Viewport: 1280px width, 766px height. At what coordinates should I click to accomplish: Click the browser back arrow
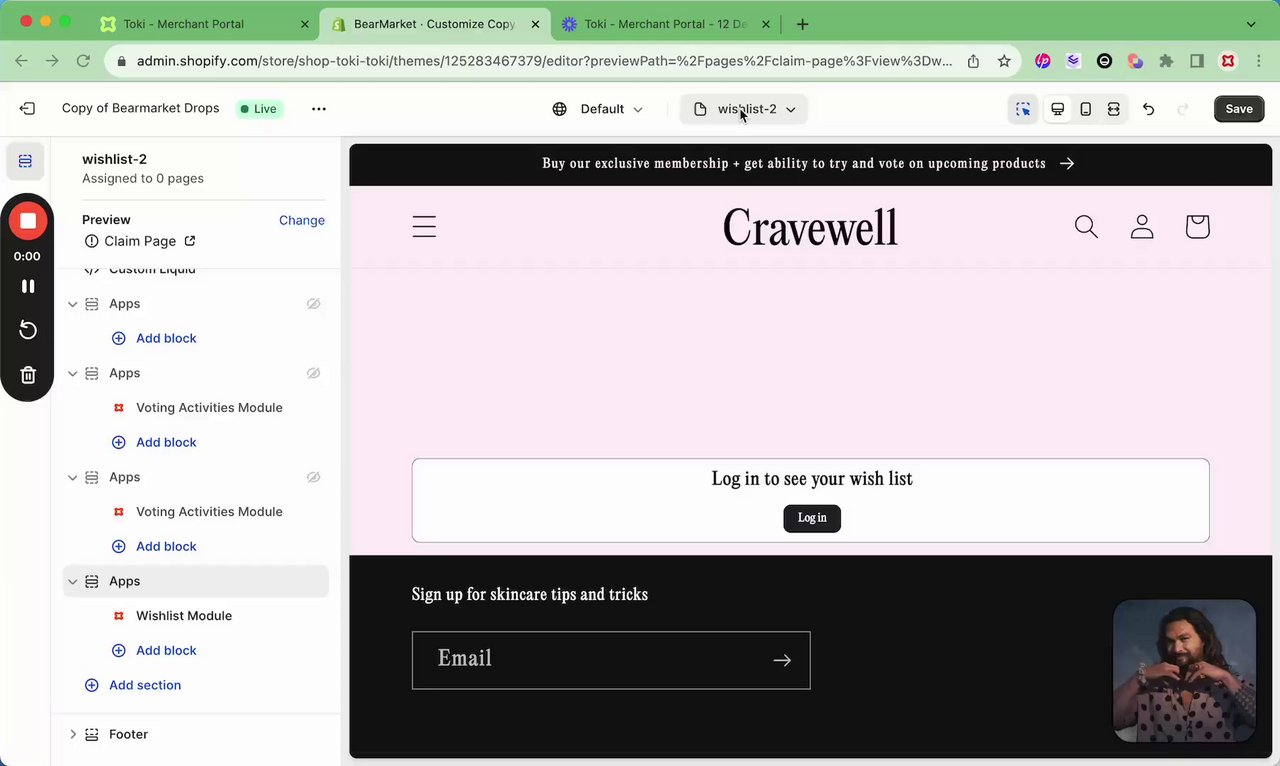21,61
